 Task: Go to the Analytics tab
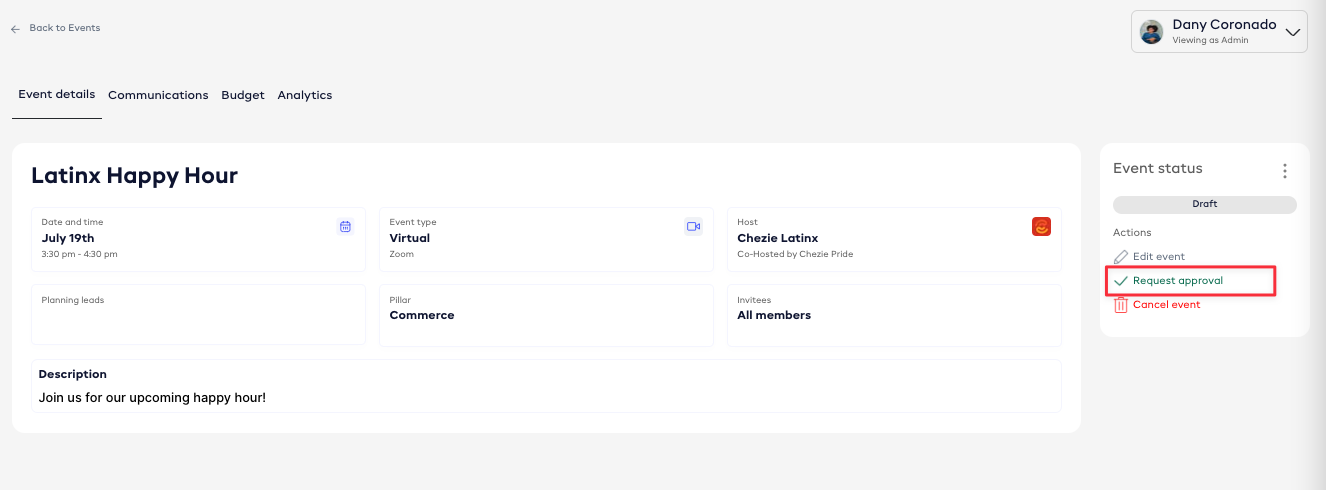click(x=305, y=95)
